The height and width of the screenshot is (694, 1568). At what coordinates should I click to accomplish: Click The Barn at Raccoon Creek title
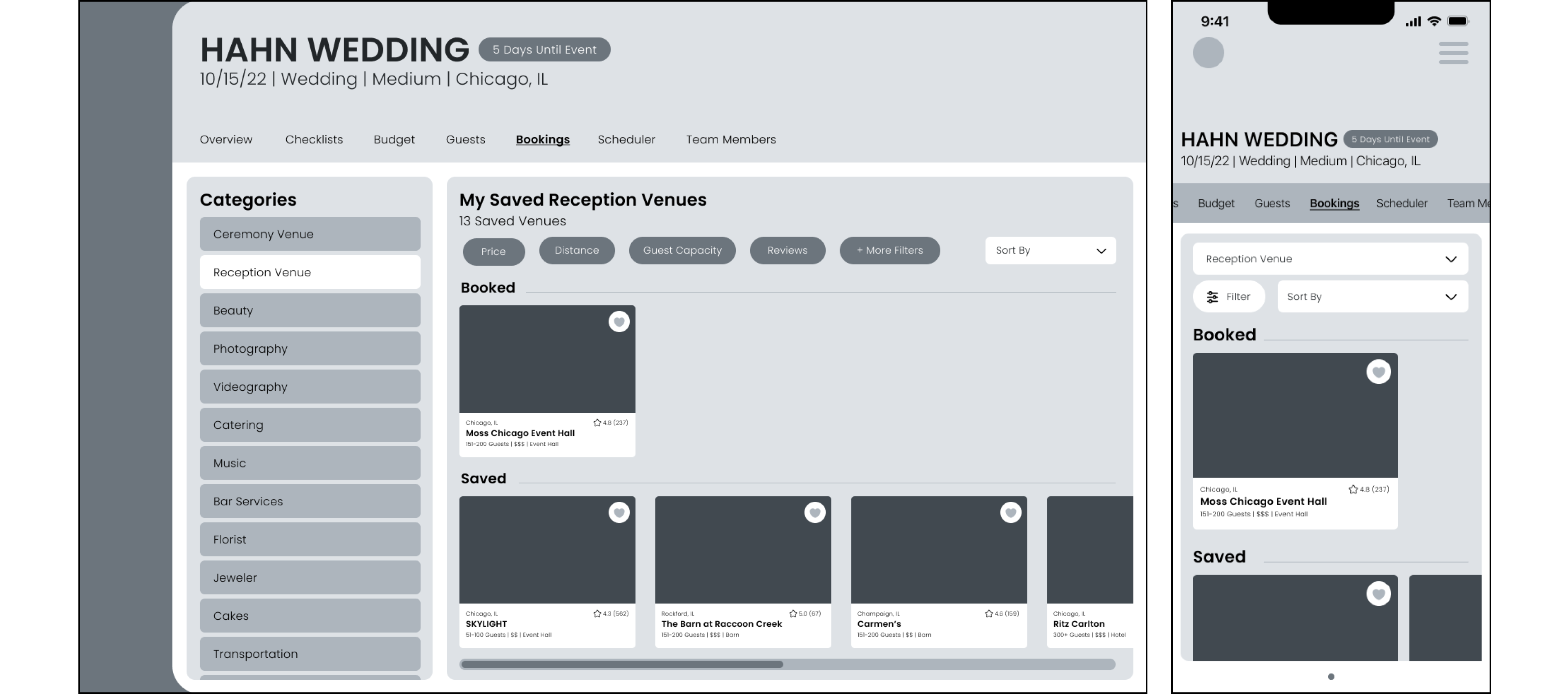tap(721, 624)
